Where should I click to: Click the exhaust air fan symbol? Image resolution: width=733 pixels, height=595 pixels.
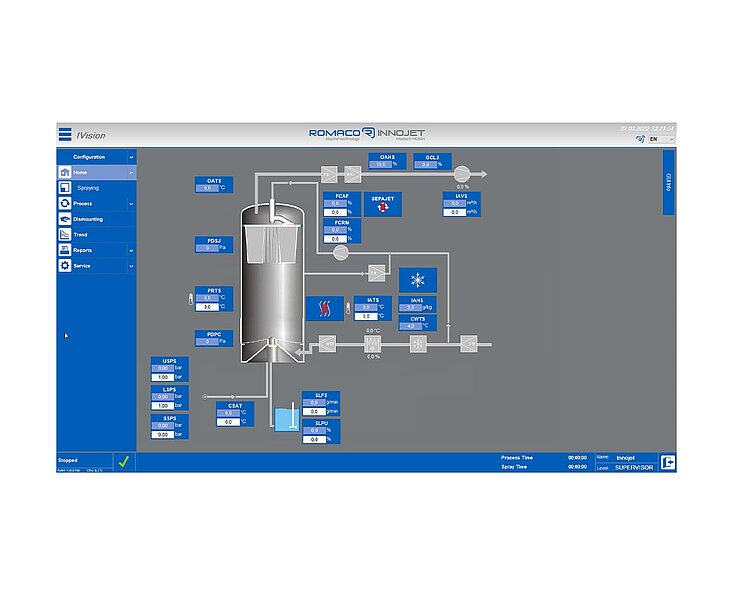(x=461, y=174)
